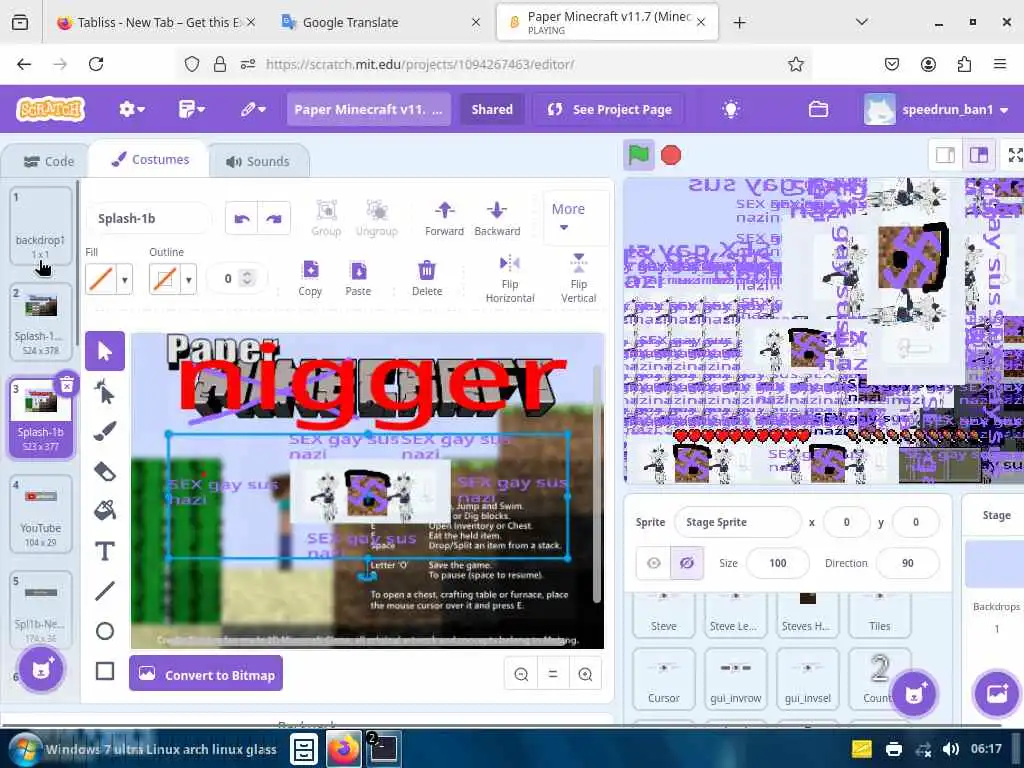Viewport: 1024px width, 768px height.
Task: Open the choose a sprite button
Action: pos(914,694)
